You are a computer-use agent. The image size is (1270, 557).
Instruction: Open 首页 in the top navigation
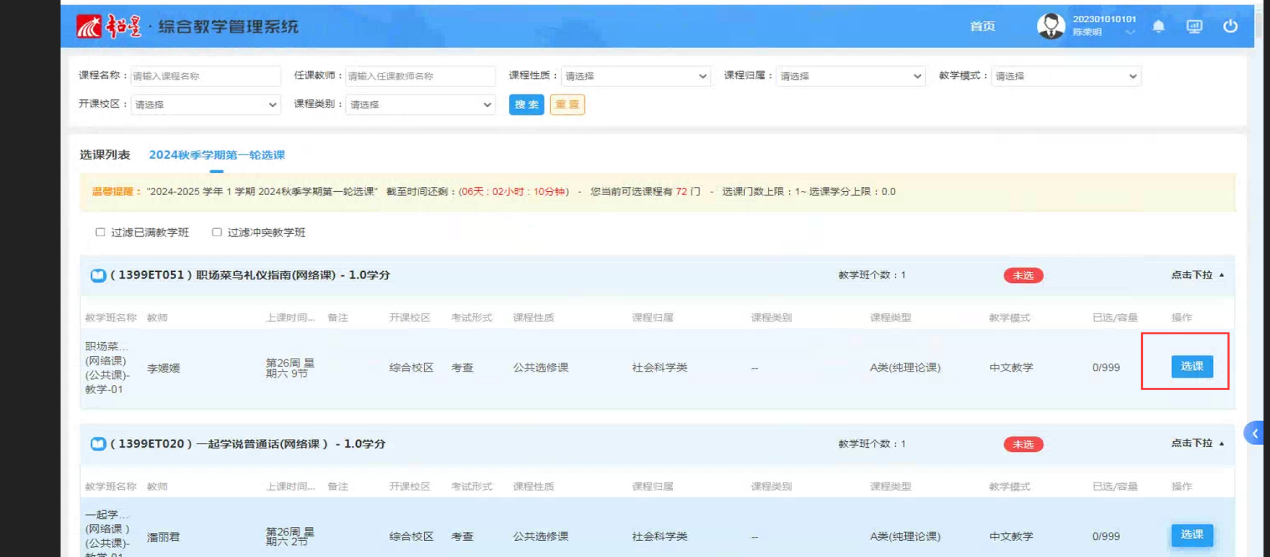[982, 27]
